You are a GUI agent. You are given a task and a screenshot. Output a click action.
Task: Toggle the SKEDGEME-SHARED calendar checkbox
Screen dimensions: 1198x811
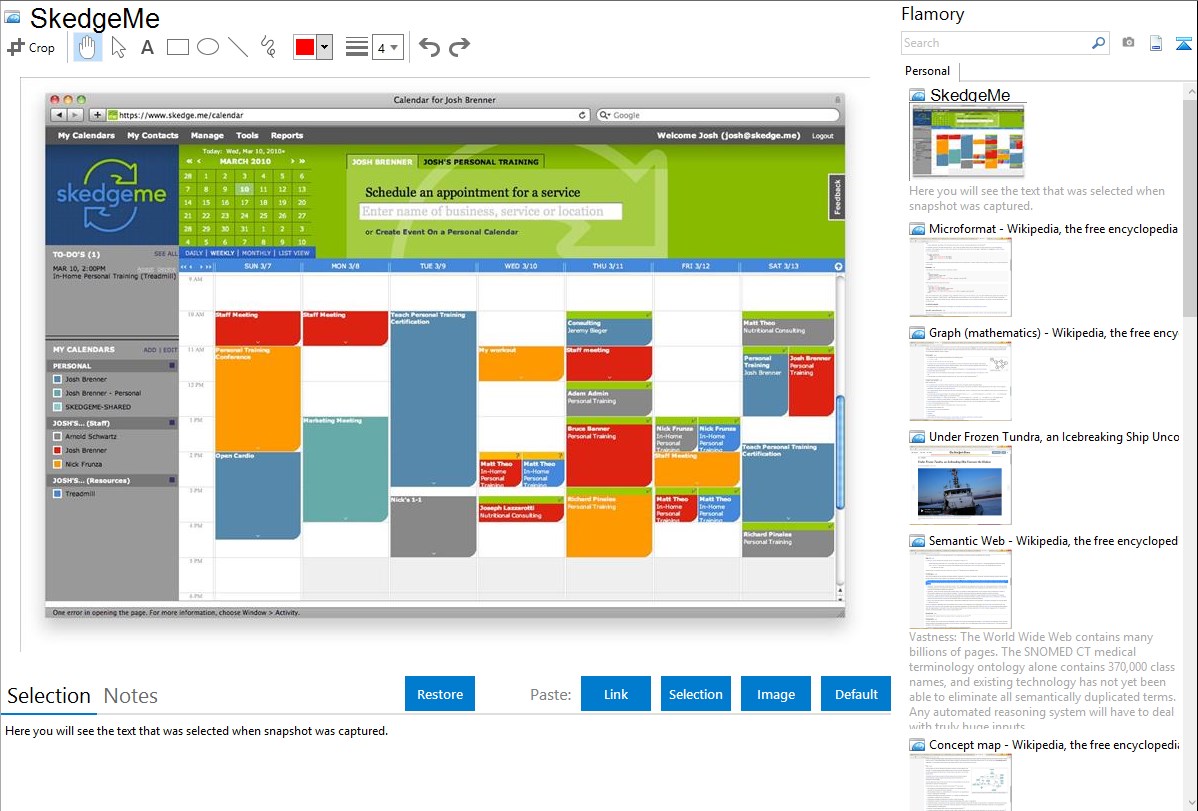[57, 407]
